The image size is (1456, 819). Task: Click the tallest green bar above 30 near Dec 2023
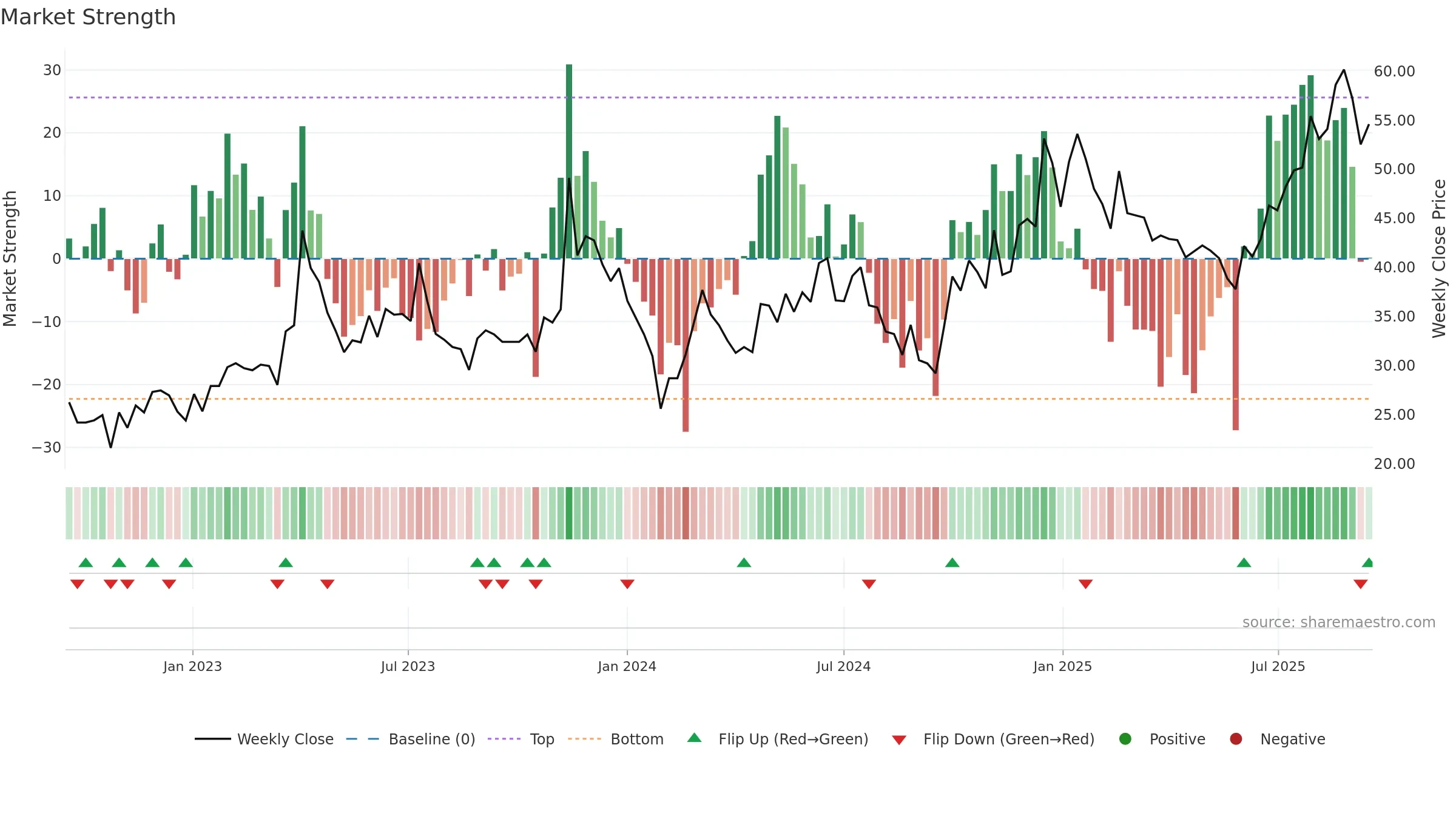pyautogui.click(x=569, y=161)
